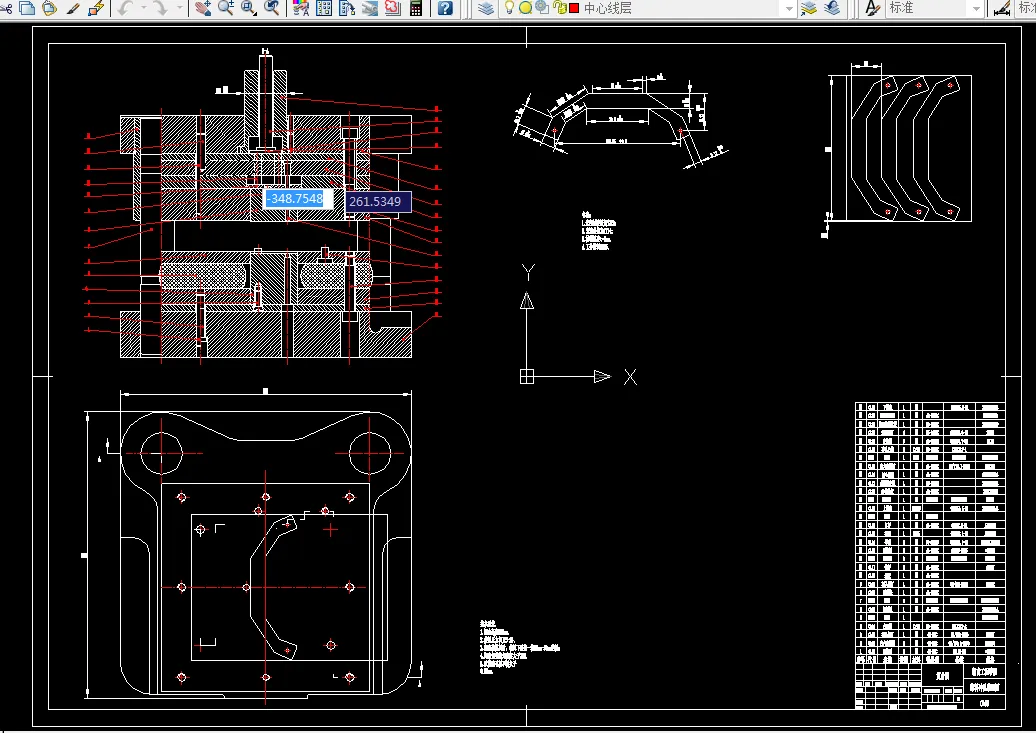This screenshot has width=1036, height=733.
Task: Click the Zoom Window icon
Action: coord(249,8)
